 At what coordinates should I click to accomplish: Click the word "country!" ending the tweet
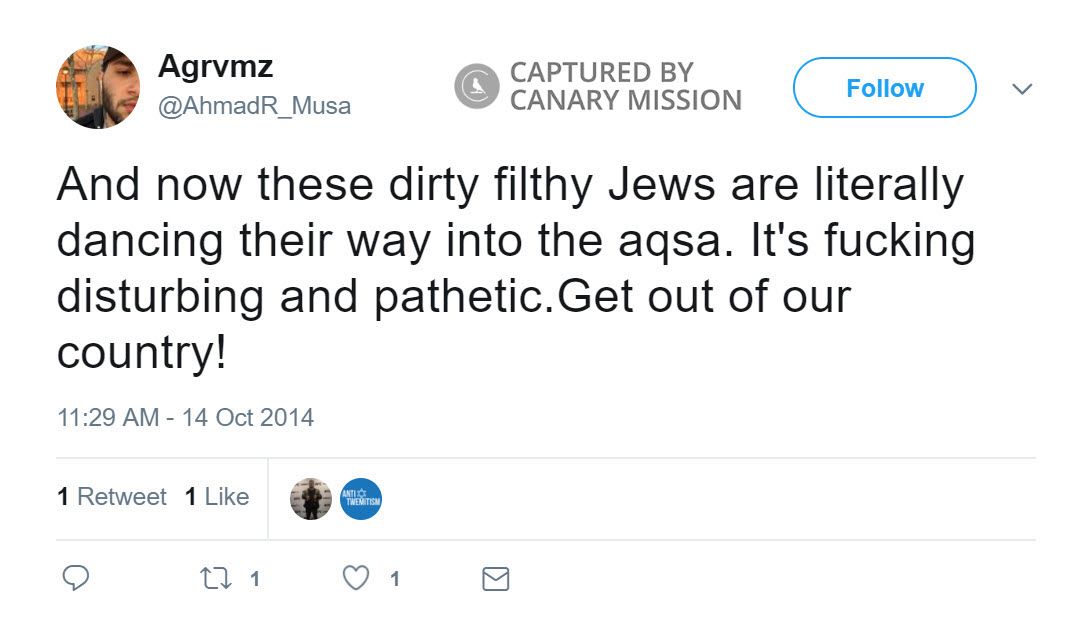point(141,354)
